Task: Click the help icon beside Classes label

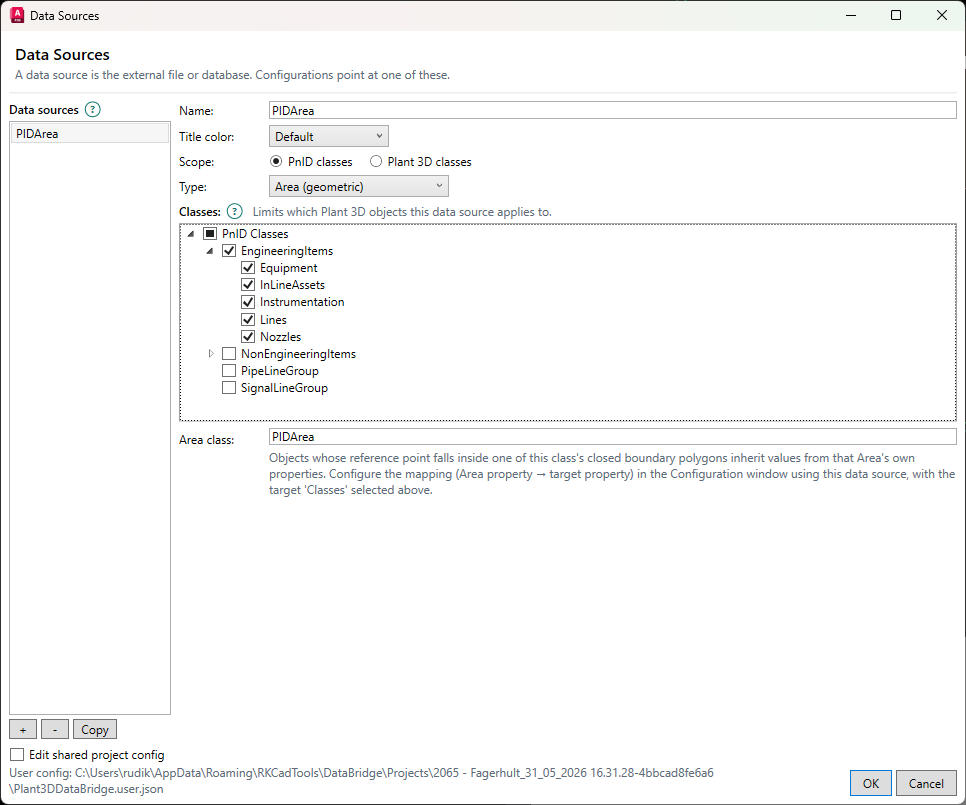Action: 235,211
